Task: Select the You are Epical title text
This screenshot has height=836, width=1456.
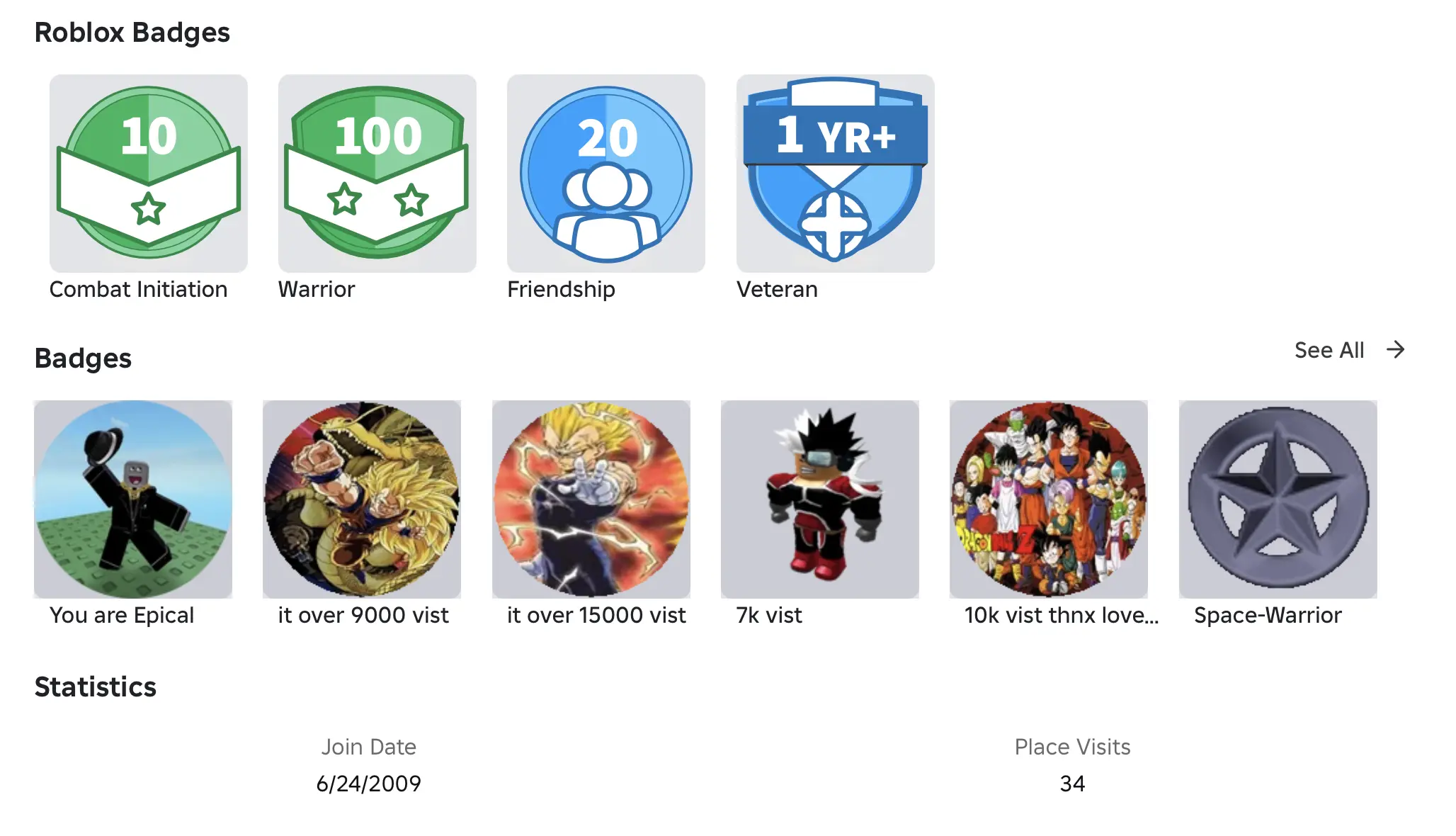Action: 122,615
